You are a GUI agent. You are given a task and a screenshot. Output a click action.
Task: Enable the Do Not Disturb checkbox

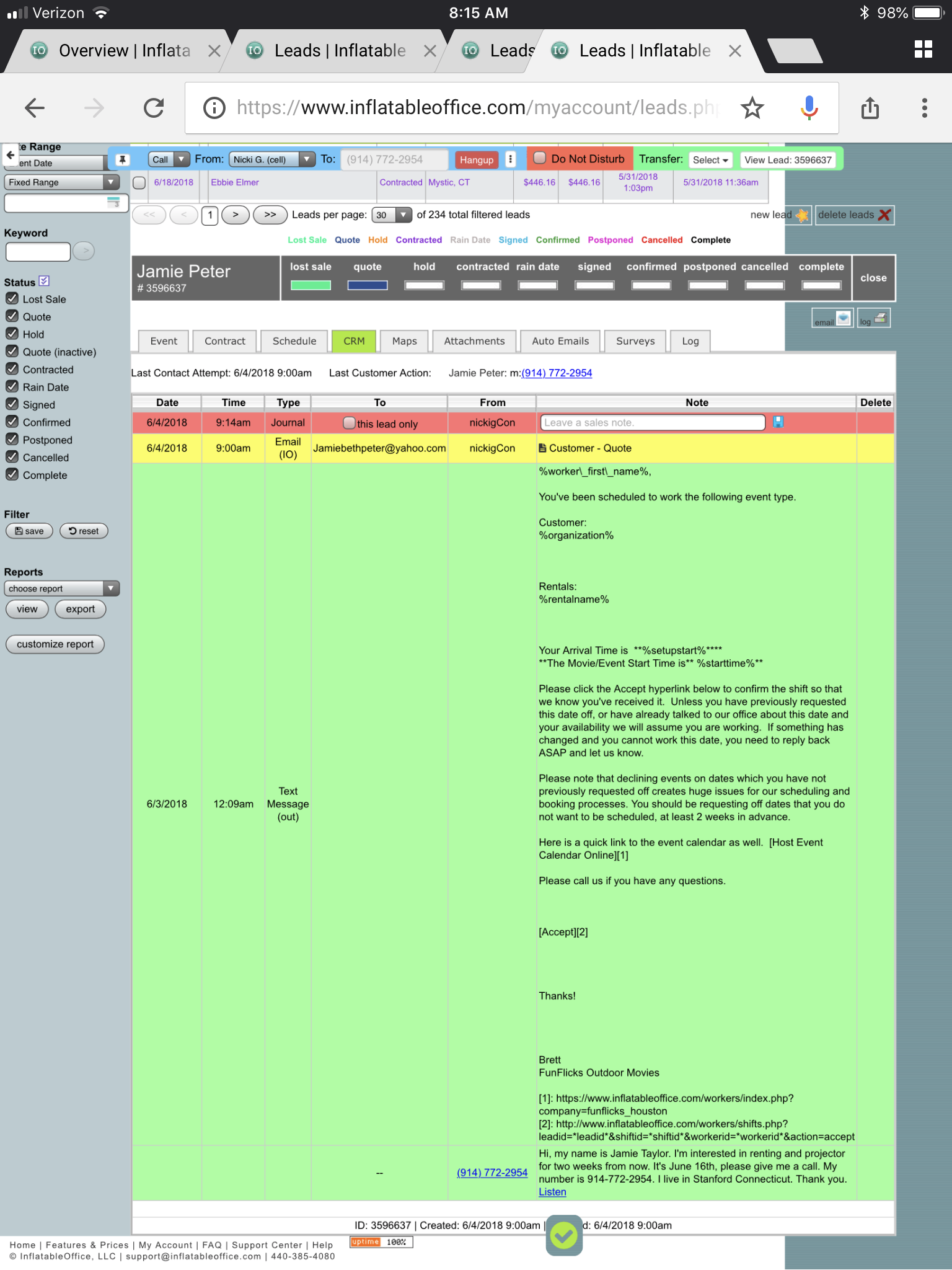[540, 159]
